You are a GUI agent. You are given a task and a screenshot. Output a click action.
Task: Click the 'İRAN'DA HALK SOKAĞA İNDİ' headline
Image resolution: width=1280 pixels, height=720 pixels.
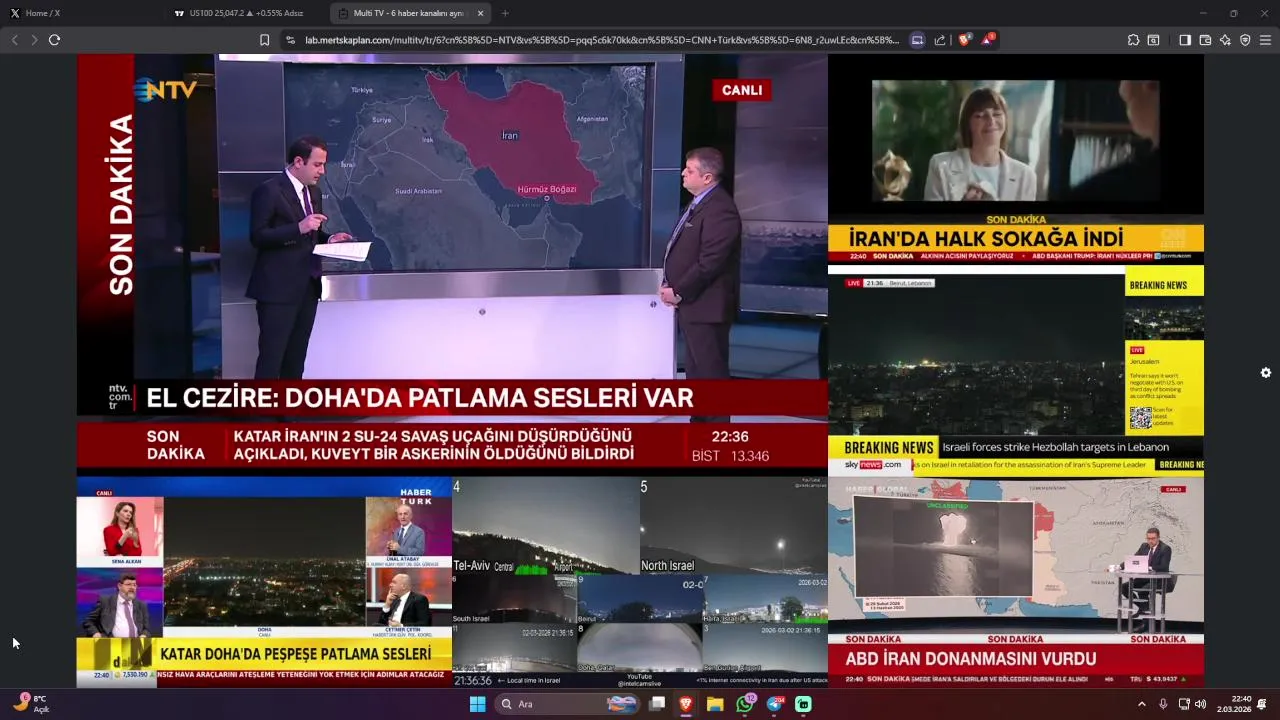[986, 239]
